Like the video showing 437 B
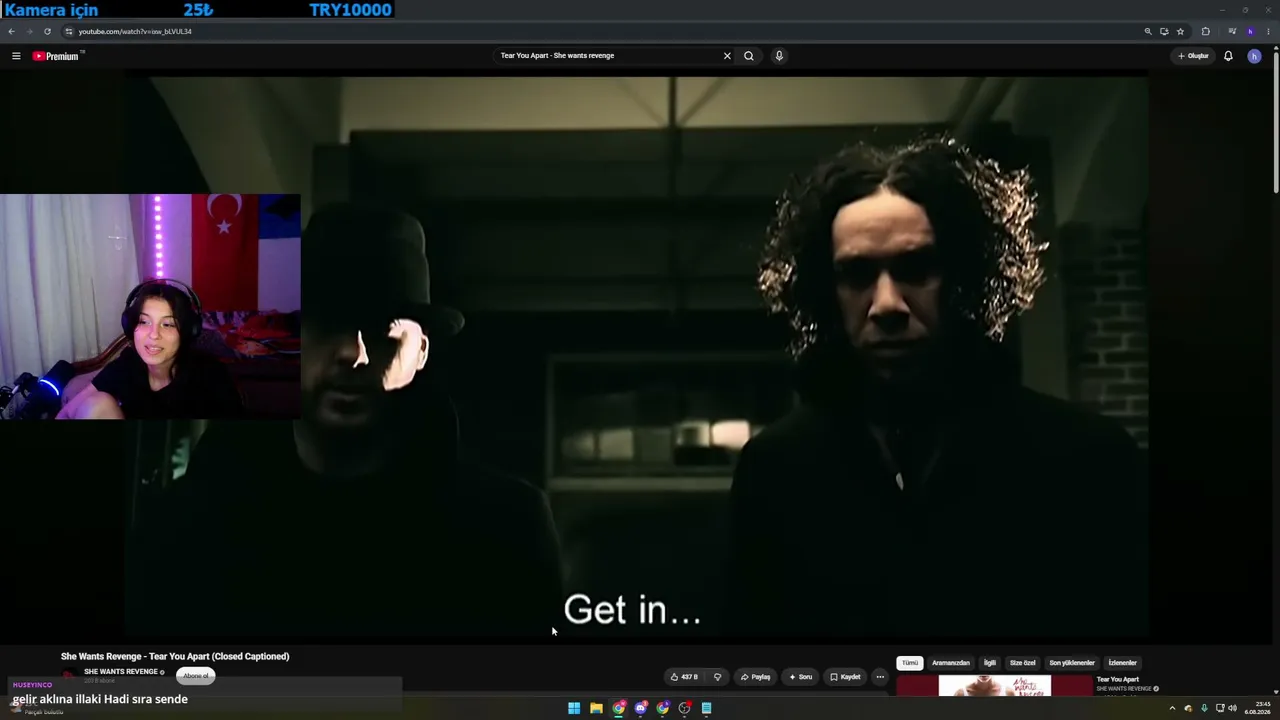 pyautogui.click(x=684, y=677)
